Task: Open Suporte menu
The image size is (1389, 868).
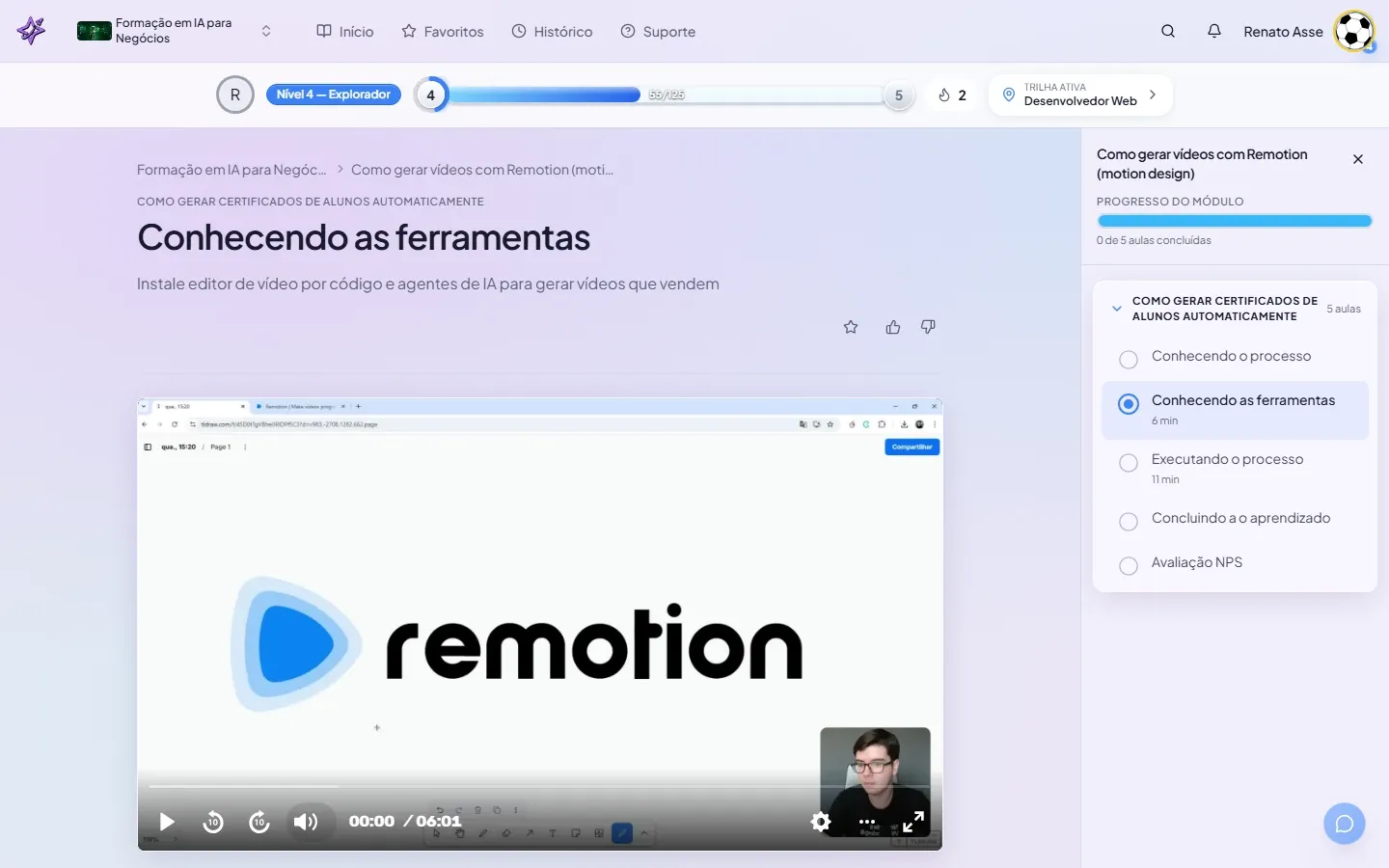Action: pos(658,31)
